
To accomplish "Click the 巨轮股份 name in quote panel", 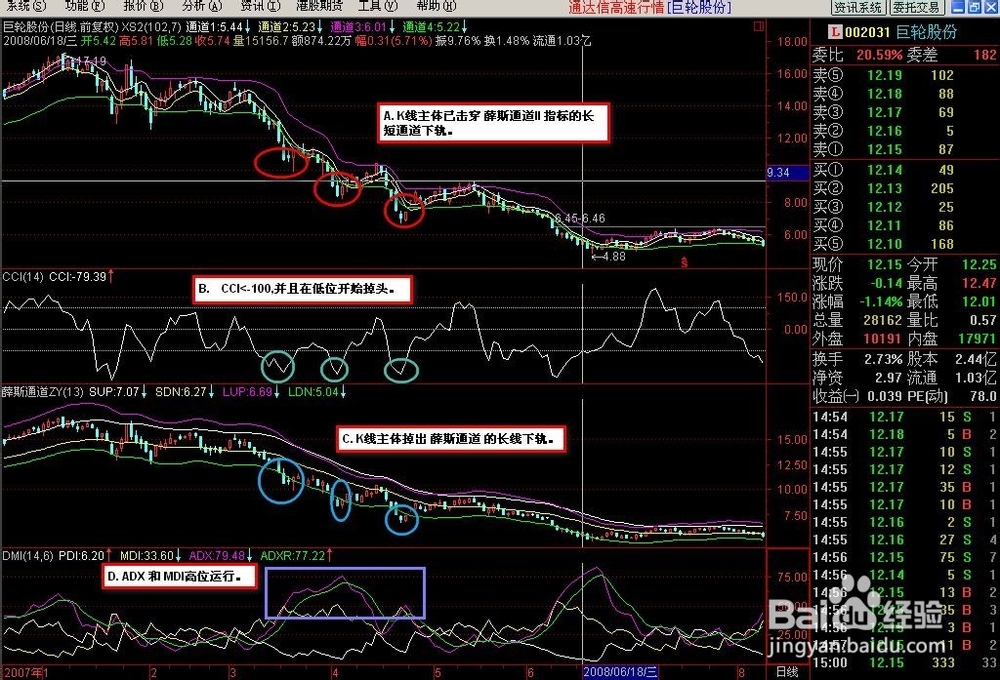I will (926, 32).
